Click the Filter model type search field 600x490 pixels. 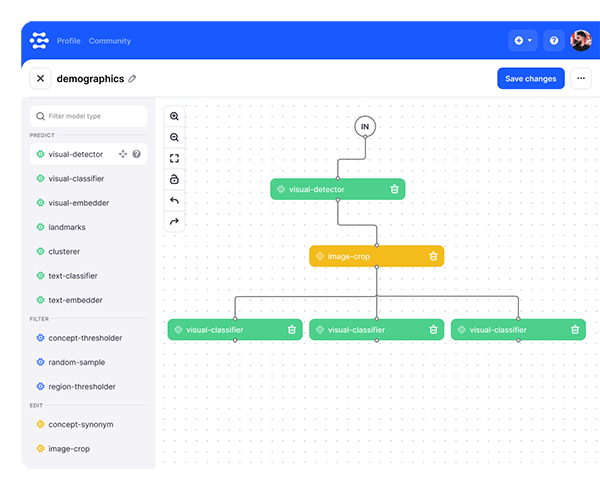click(88, 116)
